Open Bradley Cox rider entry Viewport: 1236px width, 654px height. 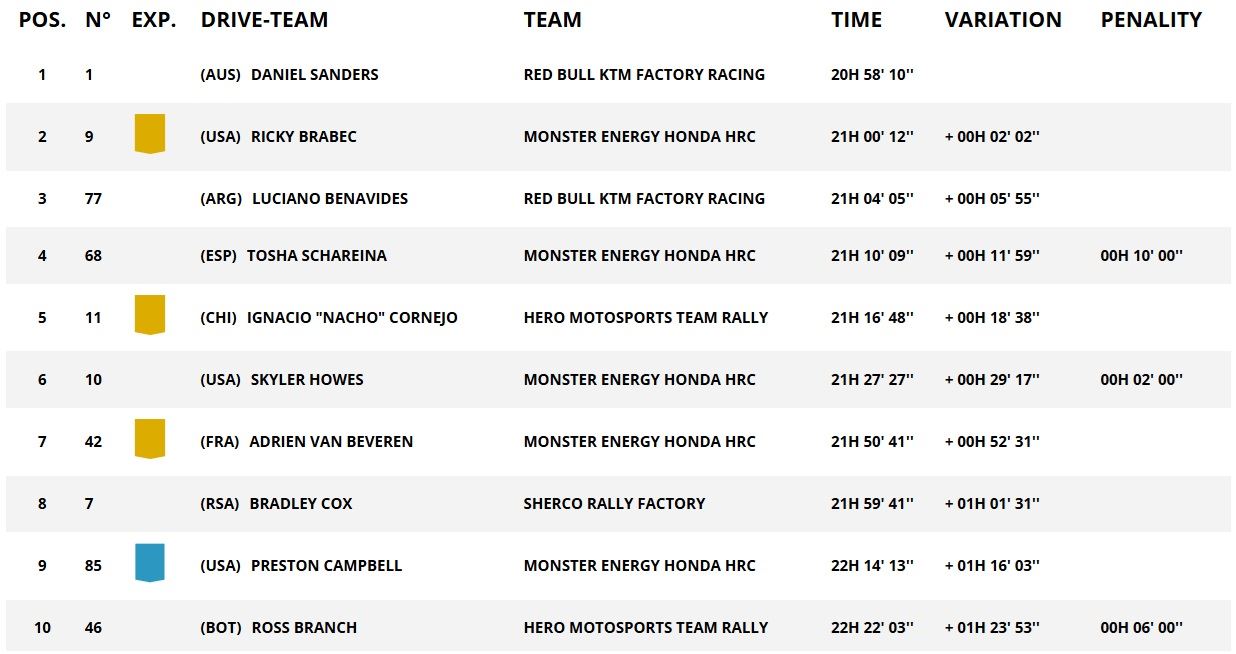[x=300, y=504]
